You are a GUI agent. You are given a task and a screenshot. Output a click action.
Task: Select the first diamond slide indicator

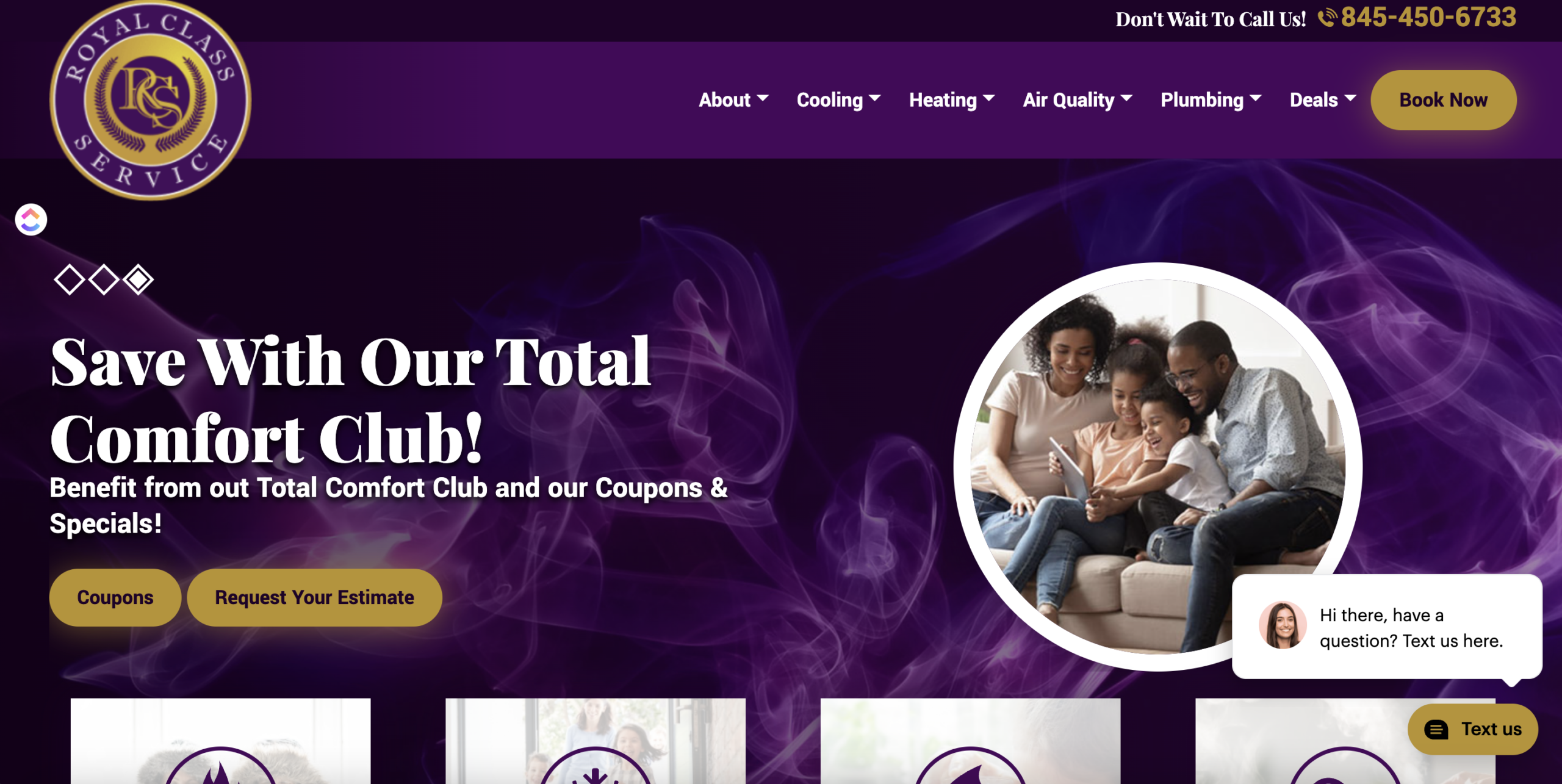coord(69,279)
